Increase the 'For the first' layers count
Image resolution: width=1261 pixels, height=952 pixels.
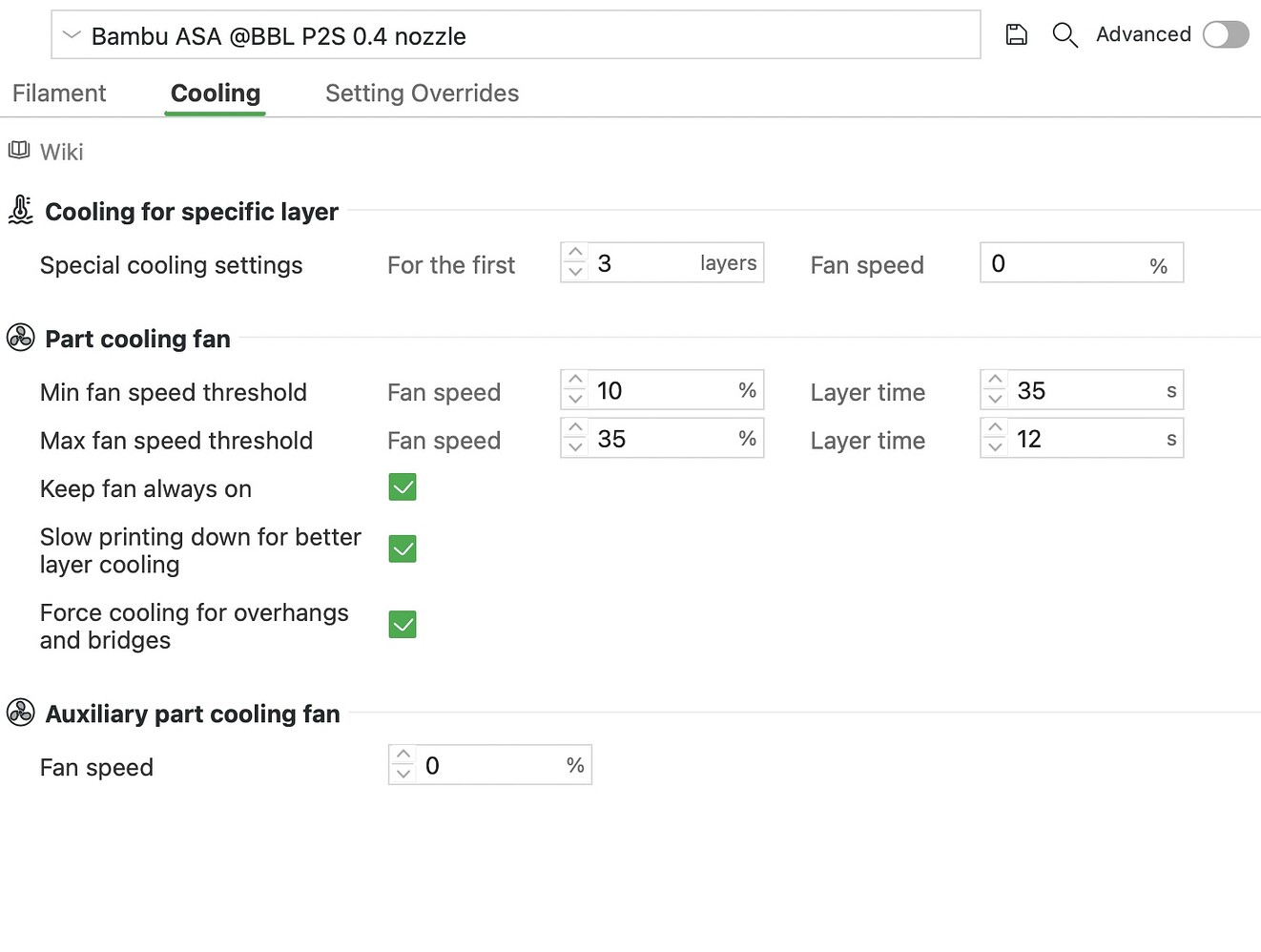[575, 253]
